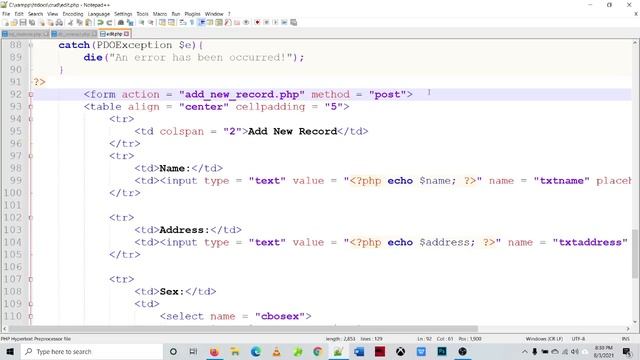
Task: Open the Macro menu
Action: (160, 14)
